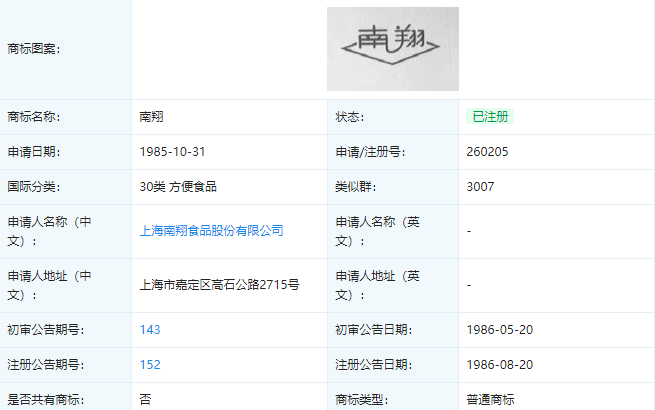
Task: Click the 注册公告日期 label
Action: (374, 364)
